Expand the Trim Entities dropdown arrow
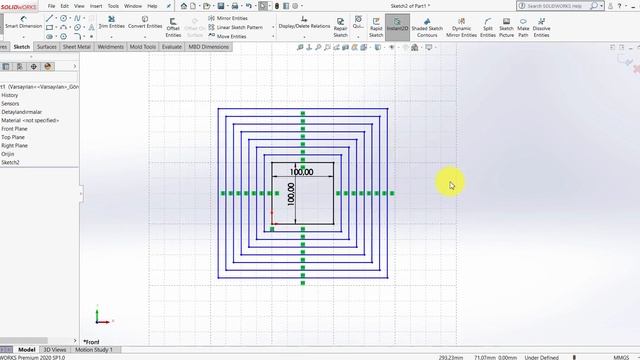 coord(111,37)
